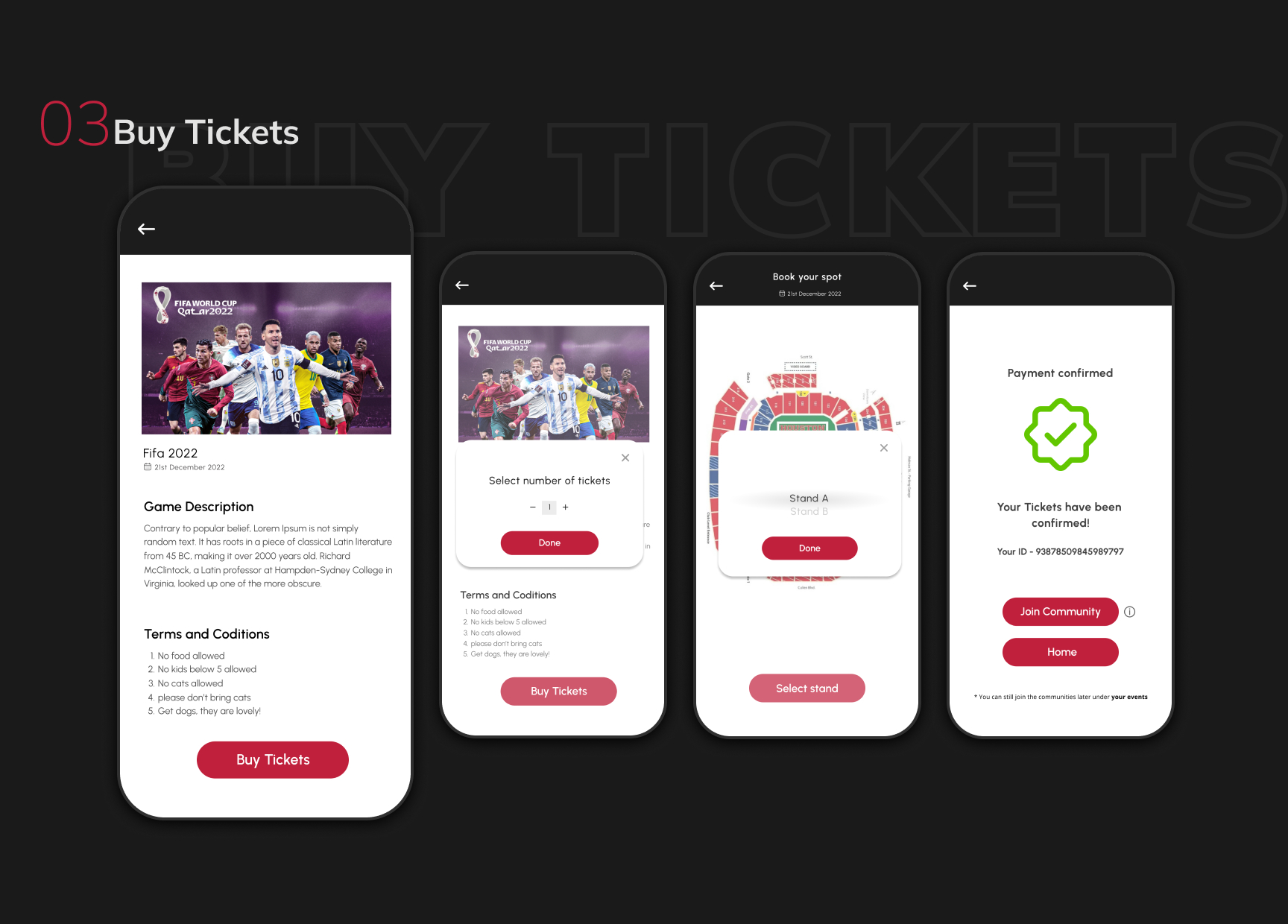Close the Select number of tickets dialog

coord(625,458)
